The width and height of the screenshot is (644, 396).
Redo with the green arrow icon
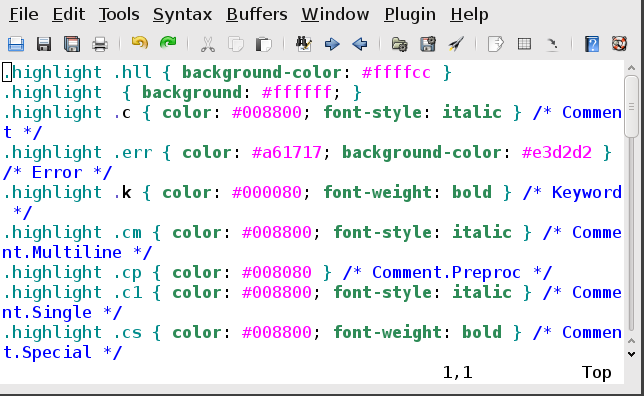click(168, 43)
